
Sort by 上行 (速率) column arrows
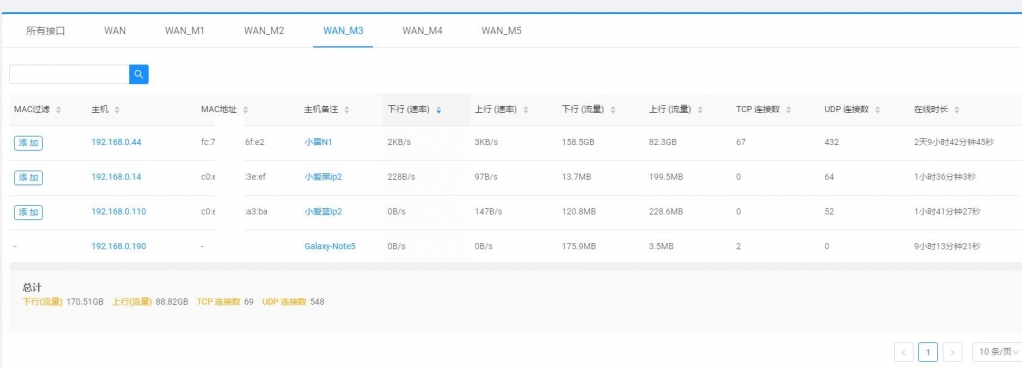tap(526, 110)
